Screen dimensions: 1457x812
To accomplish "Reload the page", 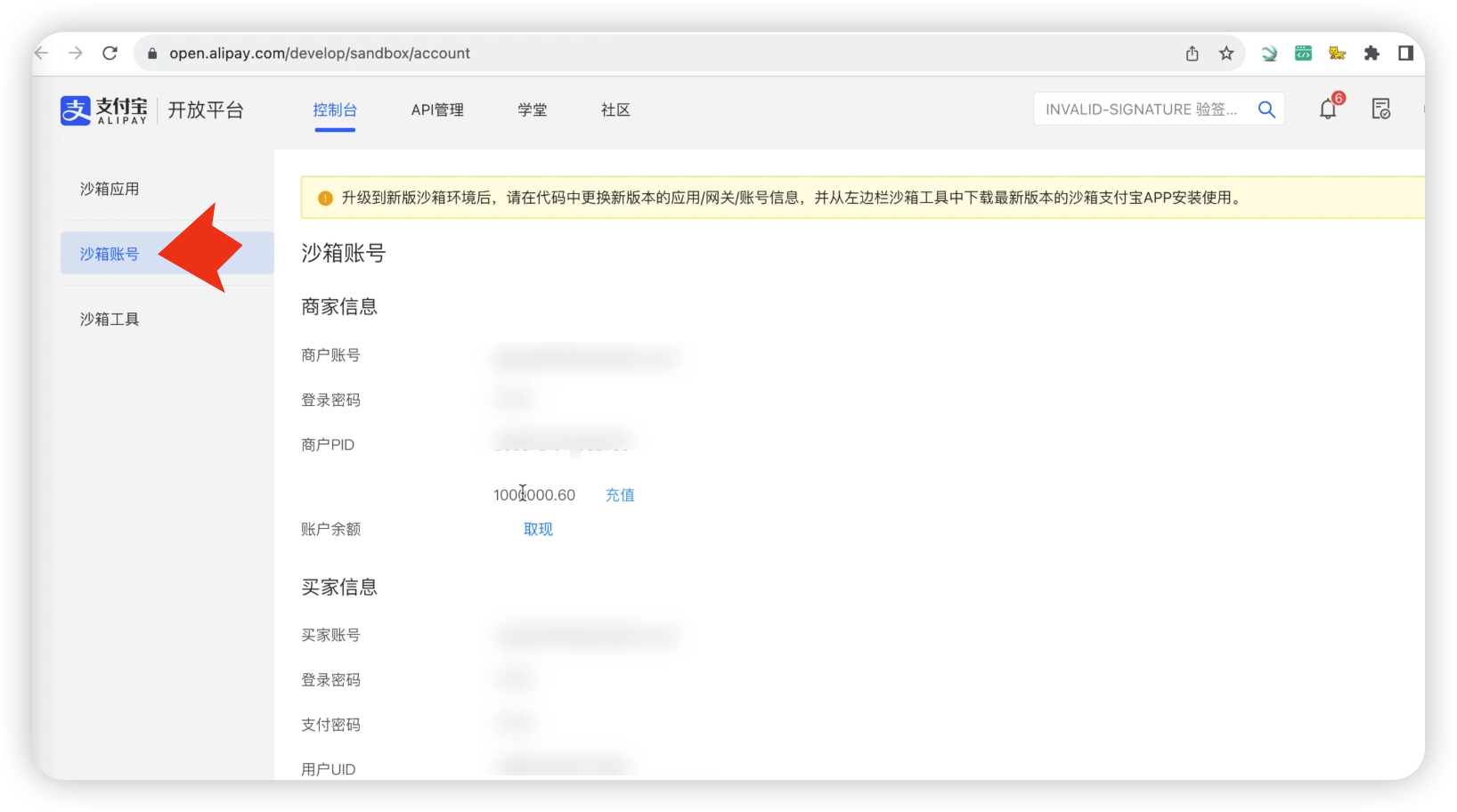I will tap(110, 53).
